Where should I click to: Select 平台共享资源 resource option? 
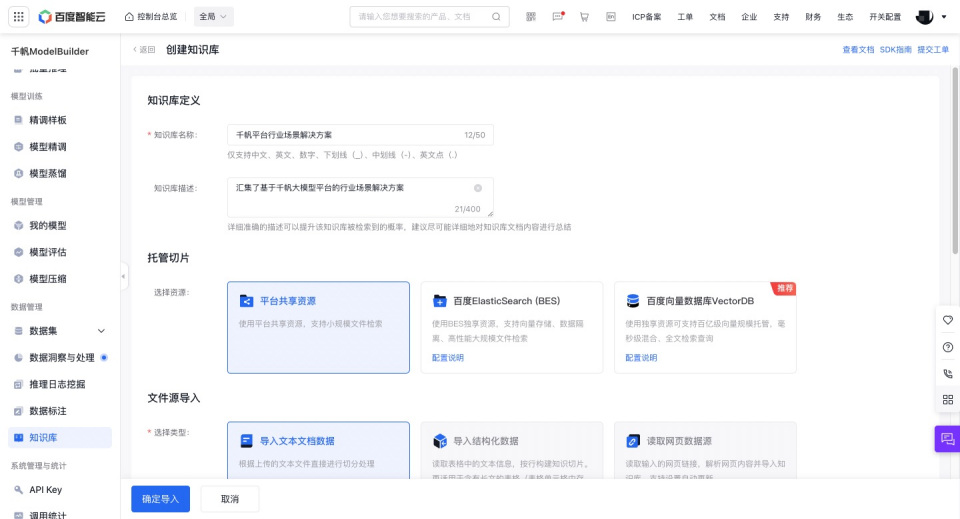318,327
